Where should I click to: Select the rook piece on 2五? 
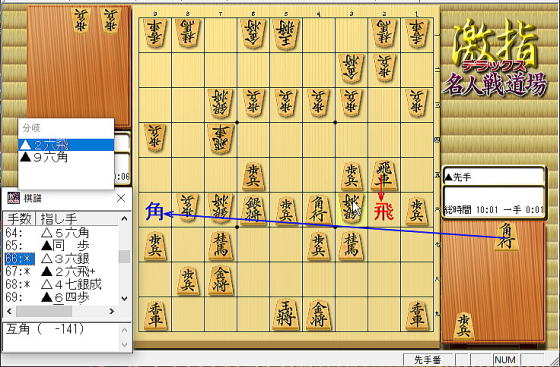384,176
